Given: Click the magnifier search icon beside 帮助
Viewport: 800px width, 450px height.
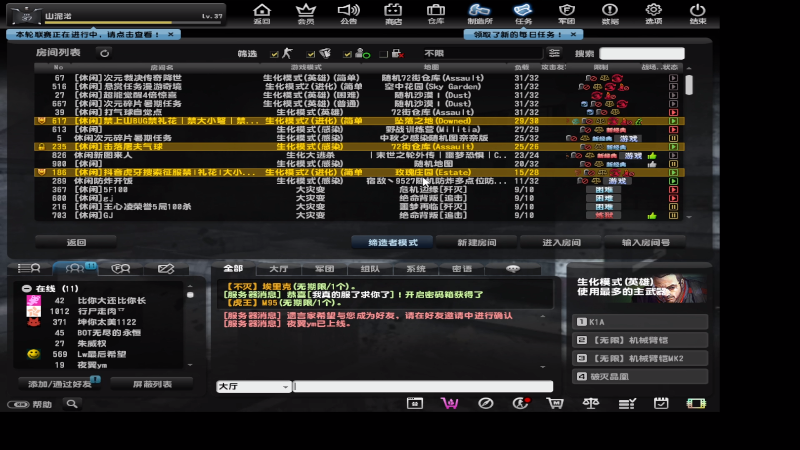Looking at the screenshot, I should tap(72, 404).
